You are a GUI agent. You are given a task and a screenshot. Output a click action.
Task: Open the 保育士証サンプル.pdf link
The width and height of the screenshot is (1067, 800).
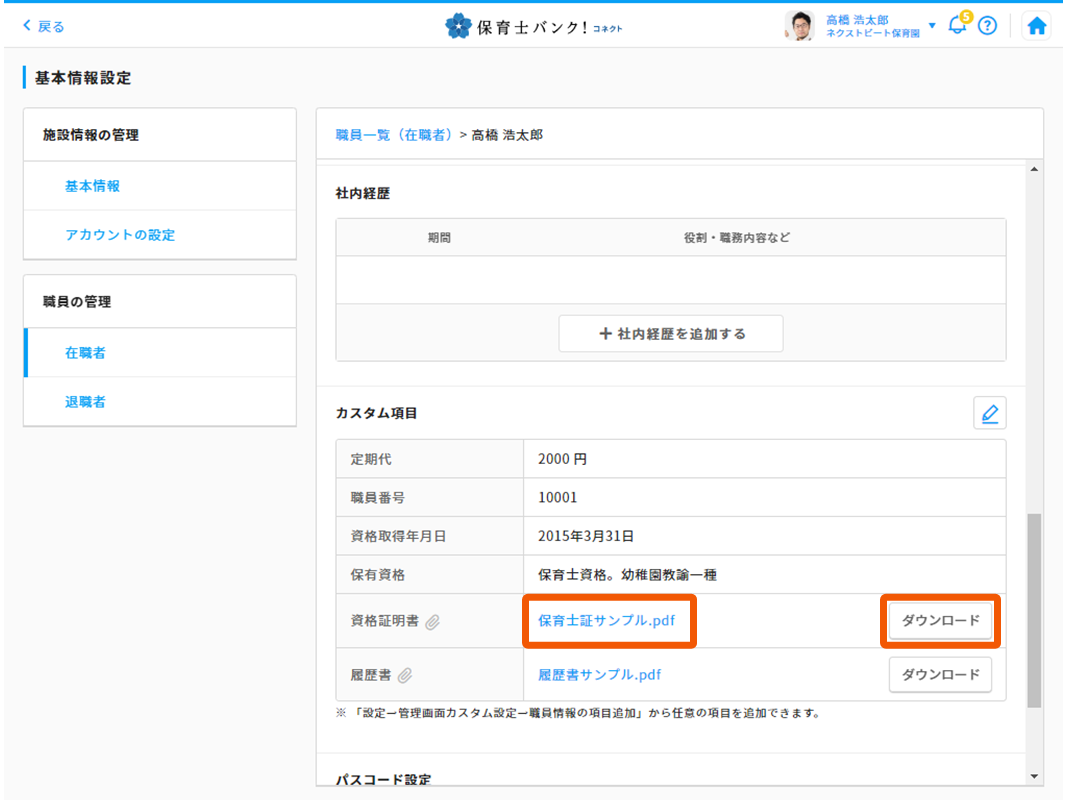(606, 621)
